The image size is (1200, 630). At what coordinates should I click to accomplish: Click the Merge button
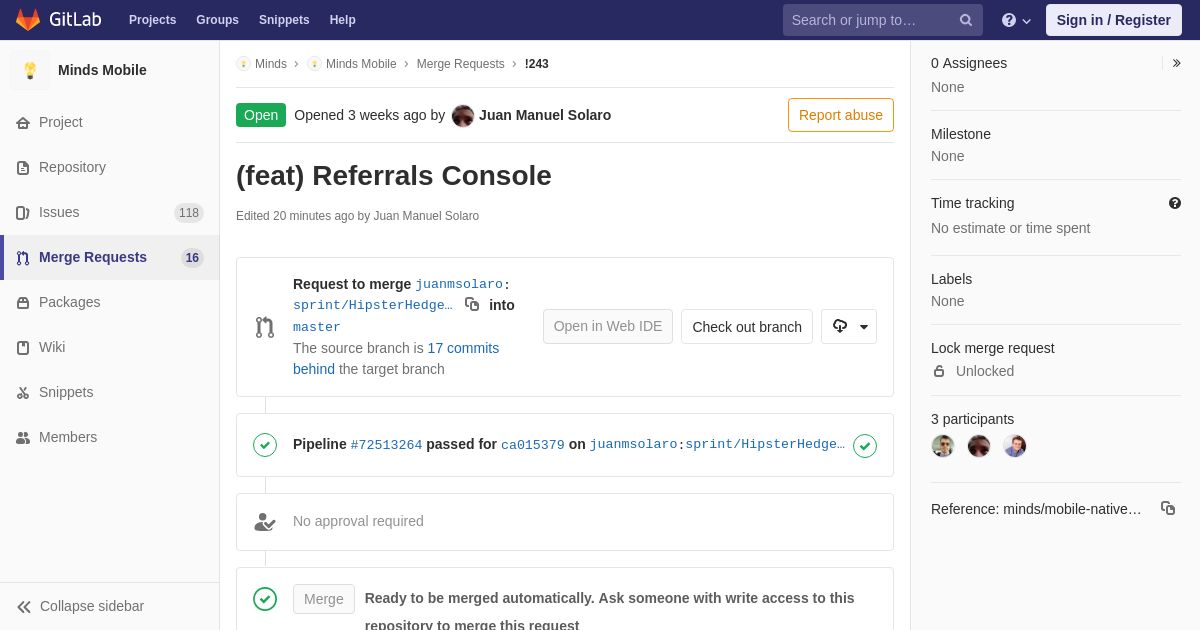pos(324,599)
